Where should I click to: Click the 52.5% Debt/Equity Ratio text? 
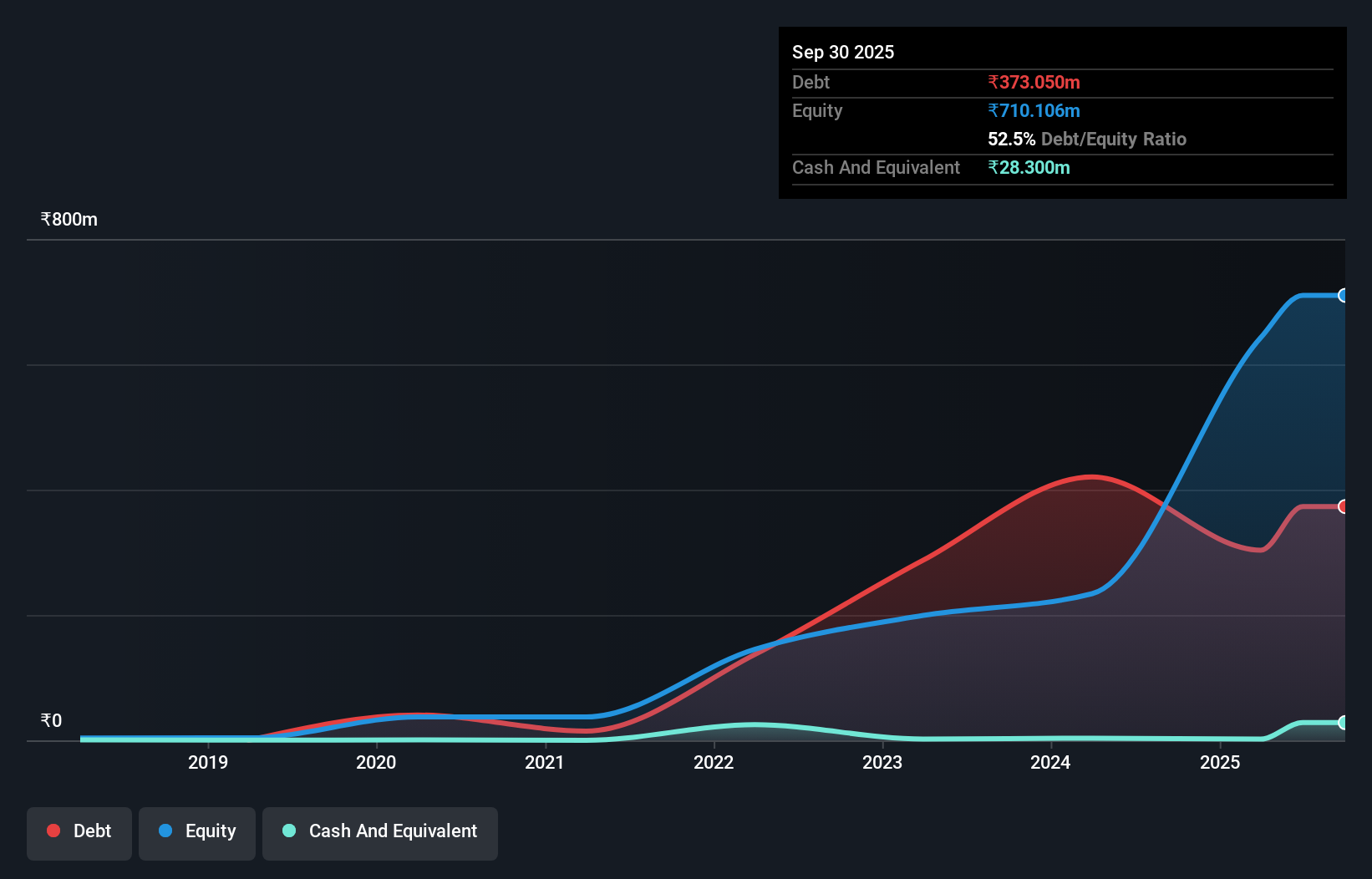tap(1086, 140)
